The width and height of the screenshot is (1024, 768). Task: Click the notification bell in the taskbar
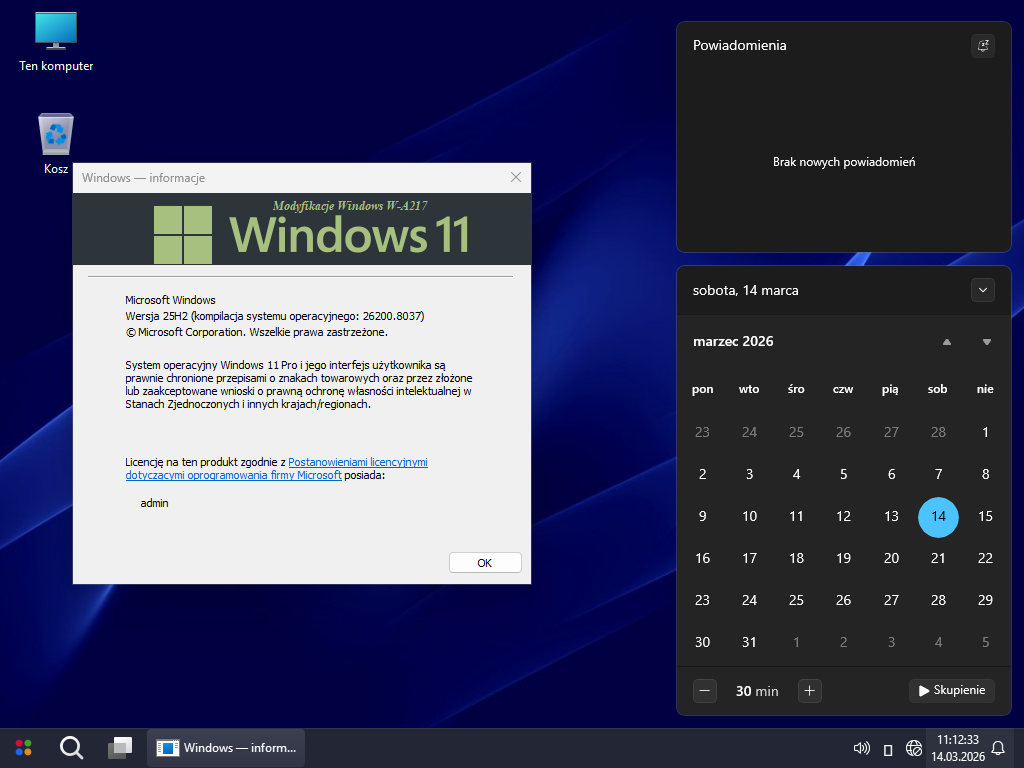[997, 748]
